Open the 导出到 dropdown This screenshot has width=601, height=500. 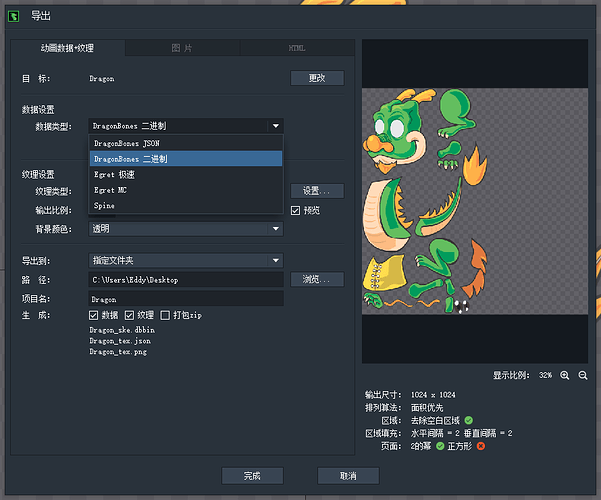point(186,261)
